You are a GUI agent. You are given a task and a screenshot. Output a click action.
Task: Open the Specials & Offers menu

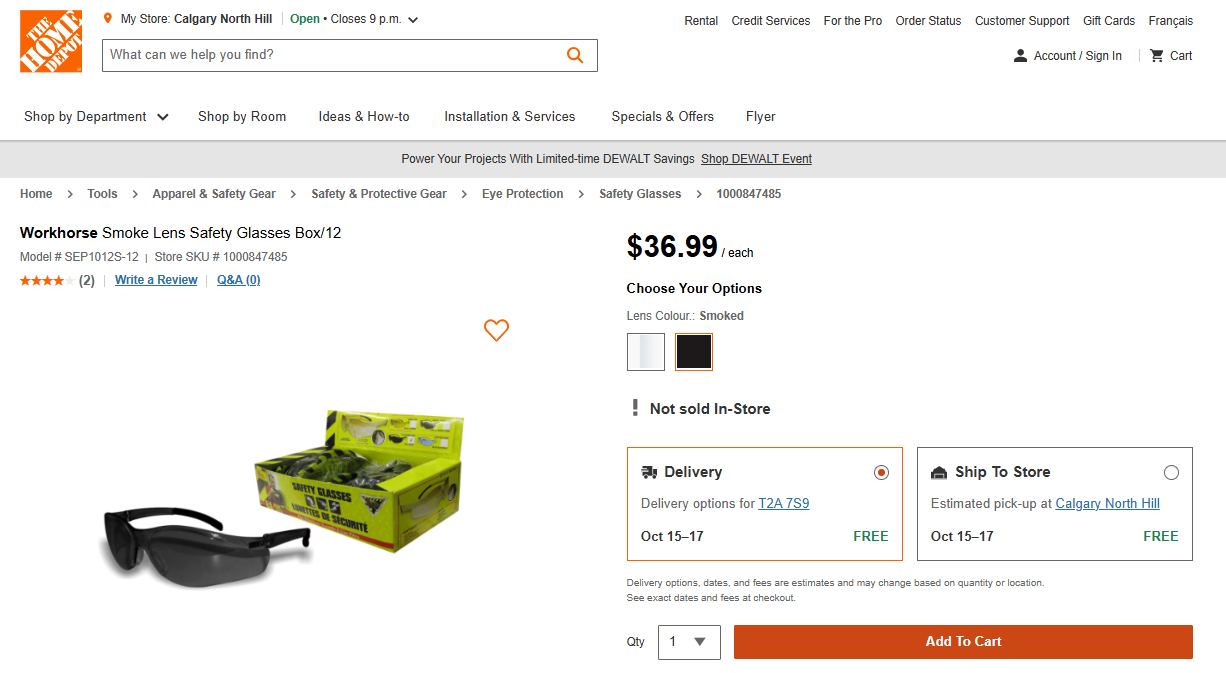tap(662, 116)
